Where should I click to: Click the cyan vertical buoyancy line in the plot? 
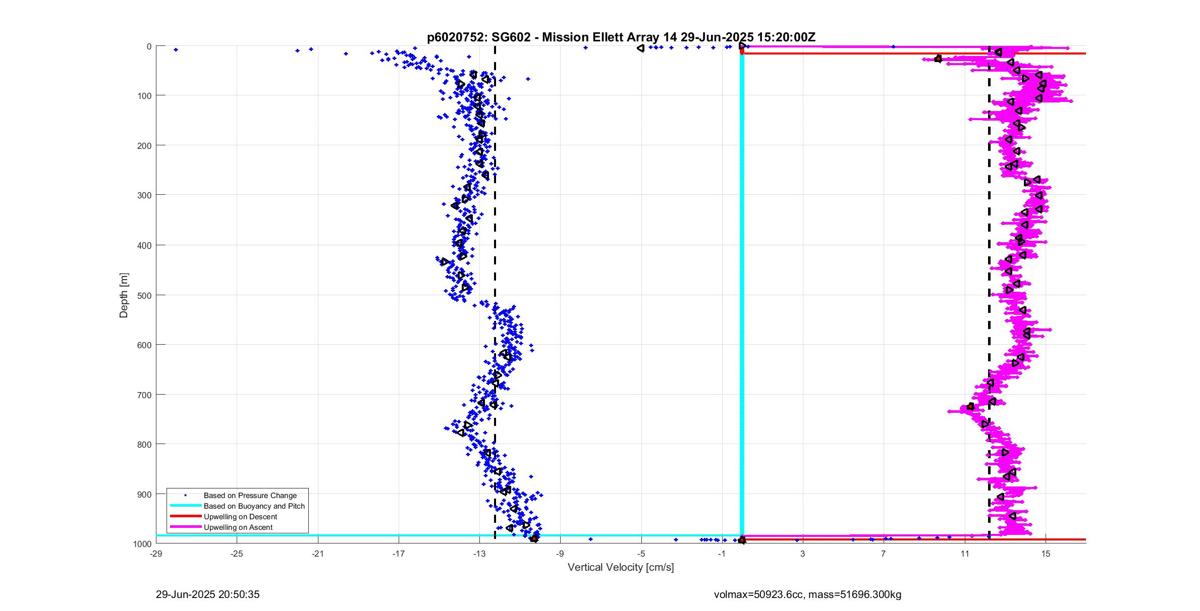click(x=741, y=290)
